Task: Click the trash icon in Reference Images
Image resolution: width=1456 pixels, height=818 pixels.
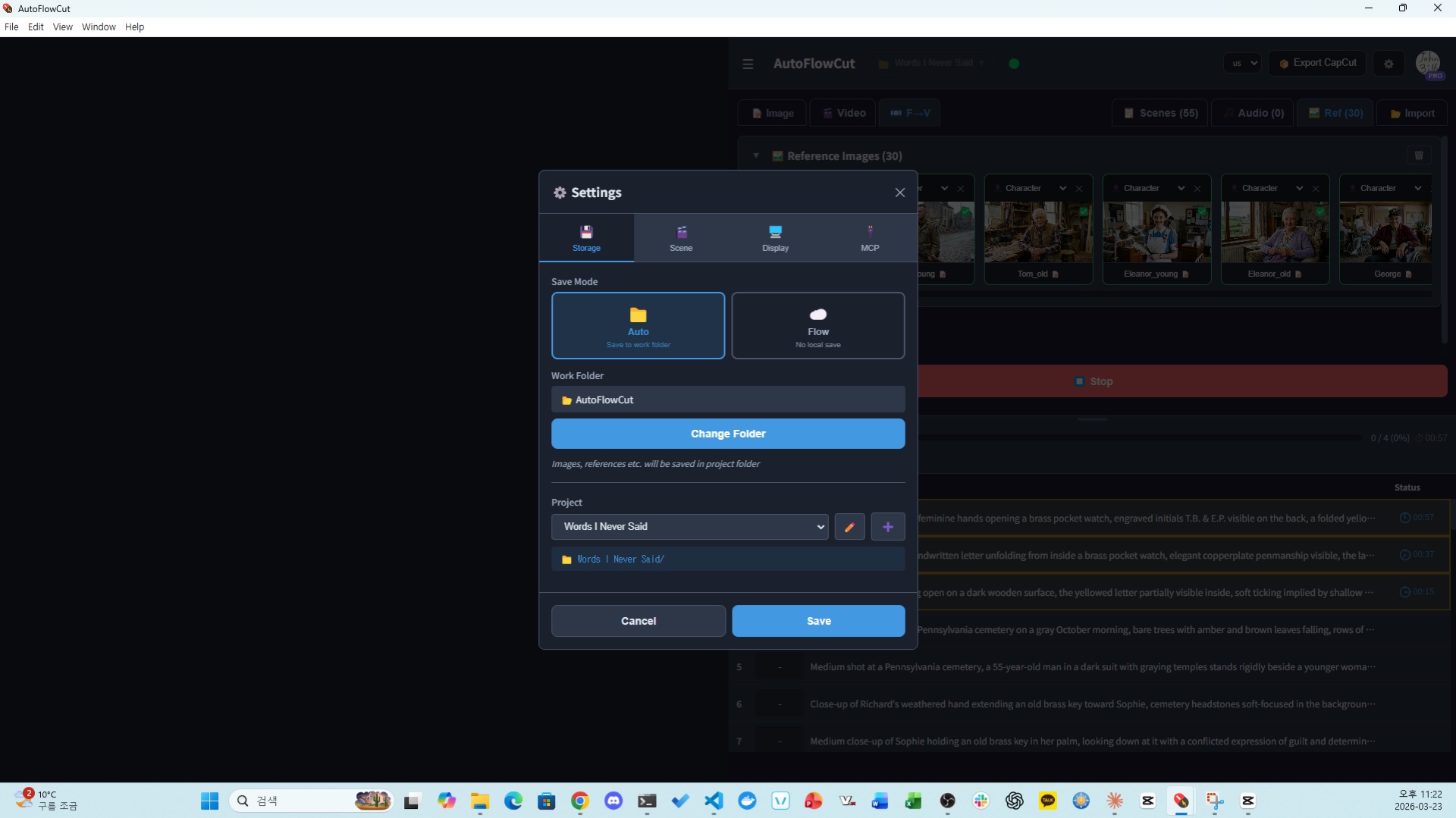Action: click(1419, 155)
